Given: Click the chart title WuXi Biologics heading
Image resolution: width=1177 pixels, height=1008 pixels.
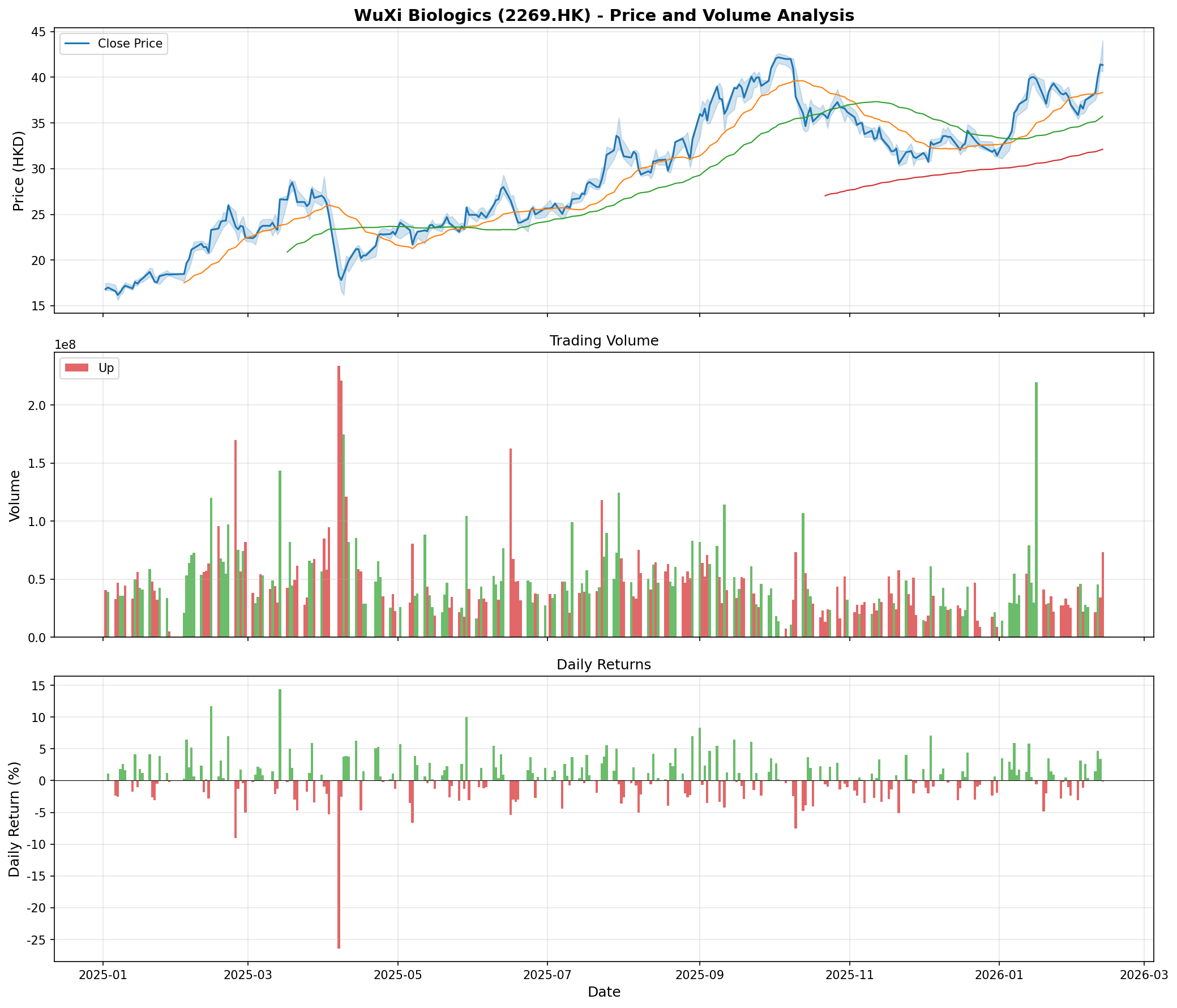Looking at the screenshot, I should pyautogui.click(x=604, y=15).
